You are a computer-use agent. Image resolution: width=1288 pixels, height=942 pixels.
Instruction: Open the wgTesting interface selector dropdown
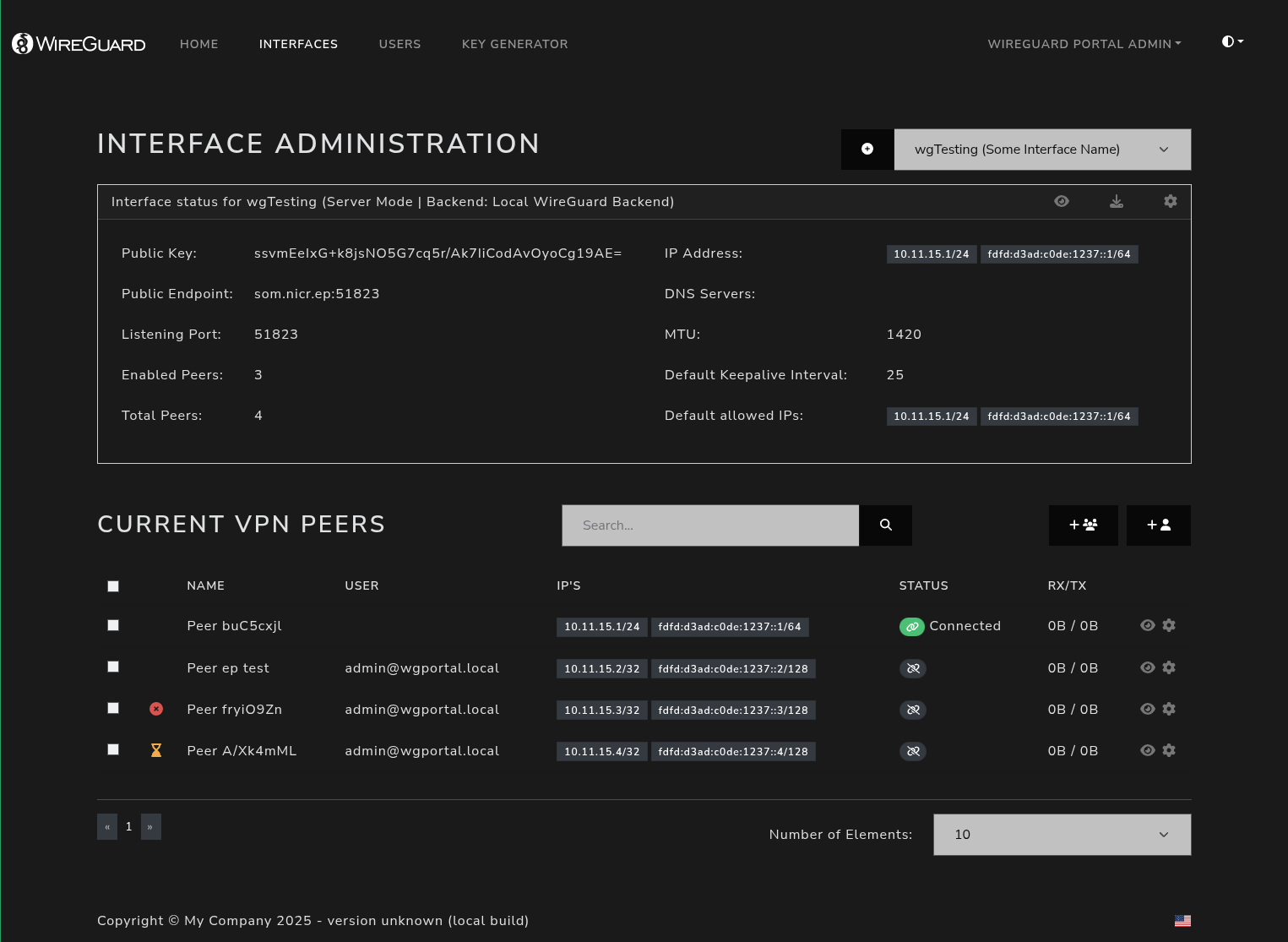click(x=1041, y=150)
